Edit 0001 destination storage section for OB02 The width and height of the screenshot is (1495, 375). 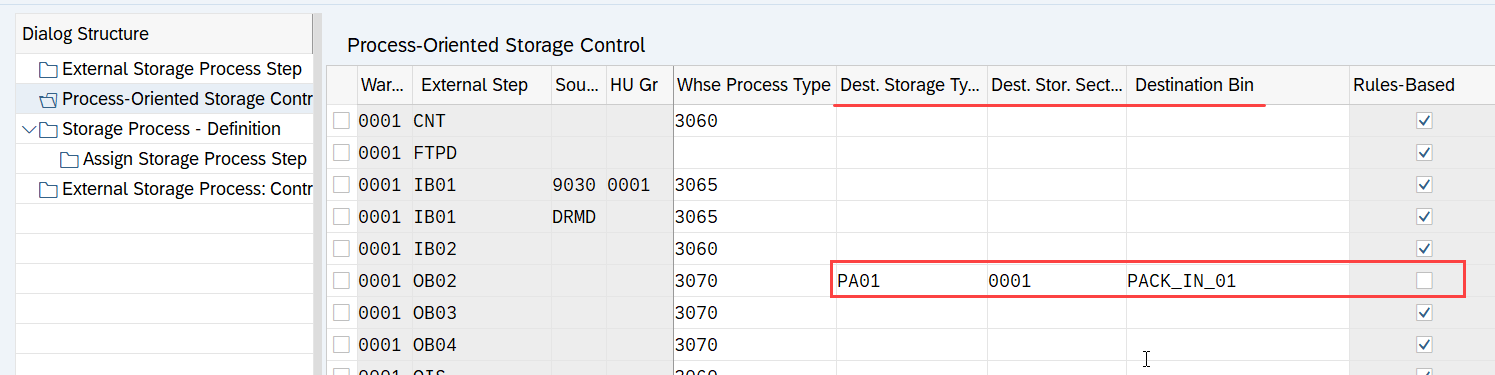(1057, 281)
